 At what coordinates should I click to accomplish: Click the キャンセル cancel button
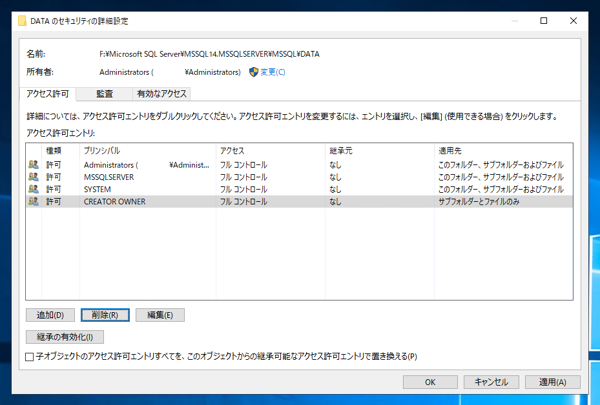click(491, 382)
